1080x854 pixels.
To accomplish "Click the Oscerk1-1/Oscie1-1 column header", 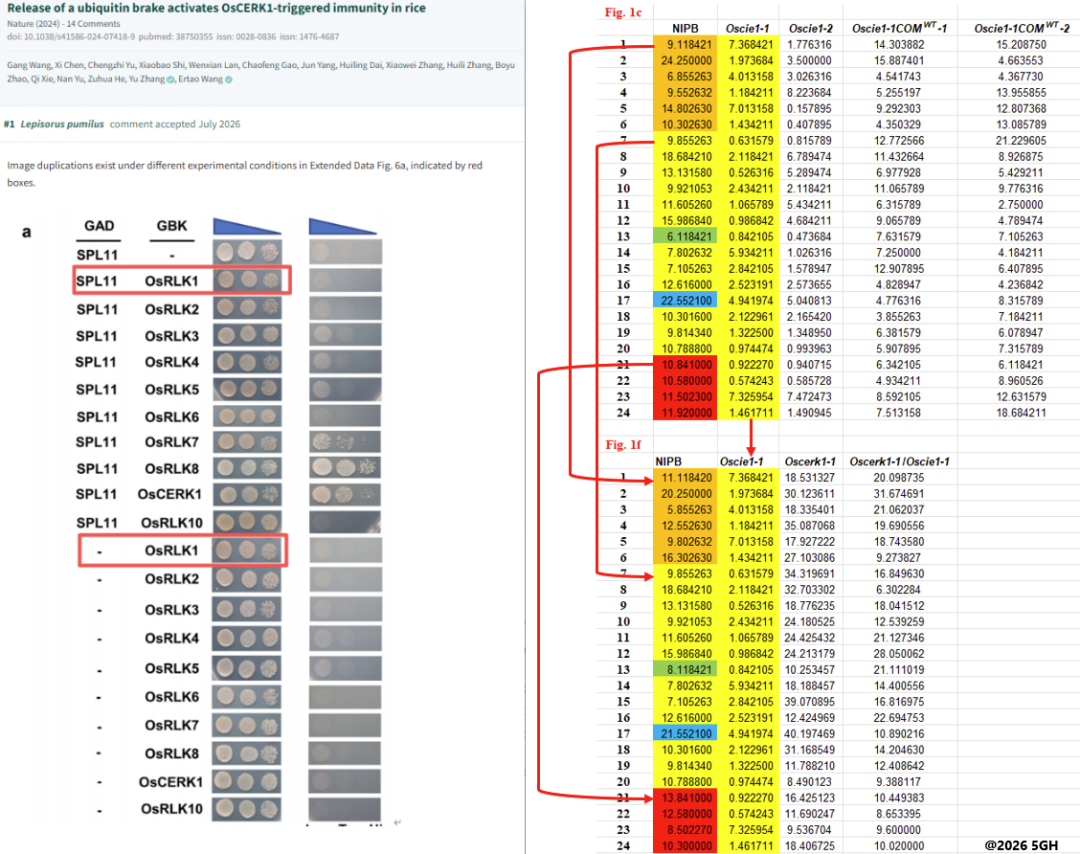I will click(900, 461).
